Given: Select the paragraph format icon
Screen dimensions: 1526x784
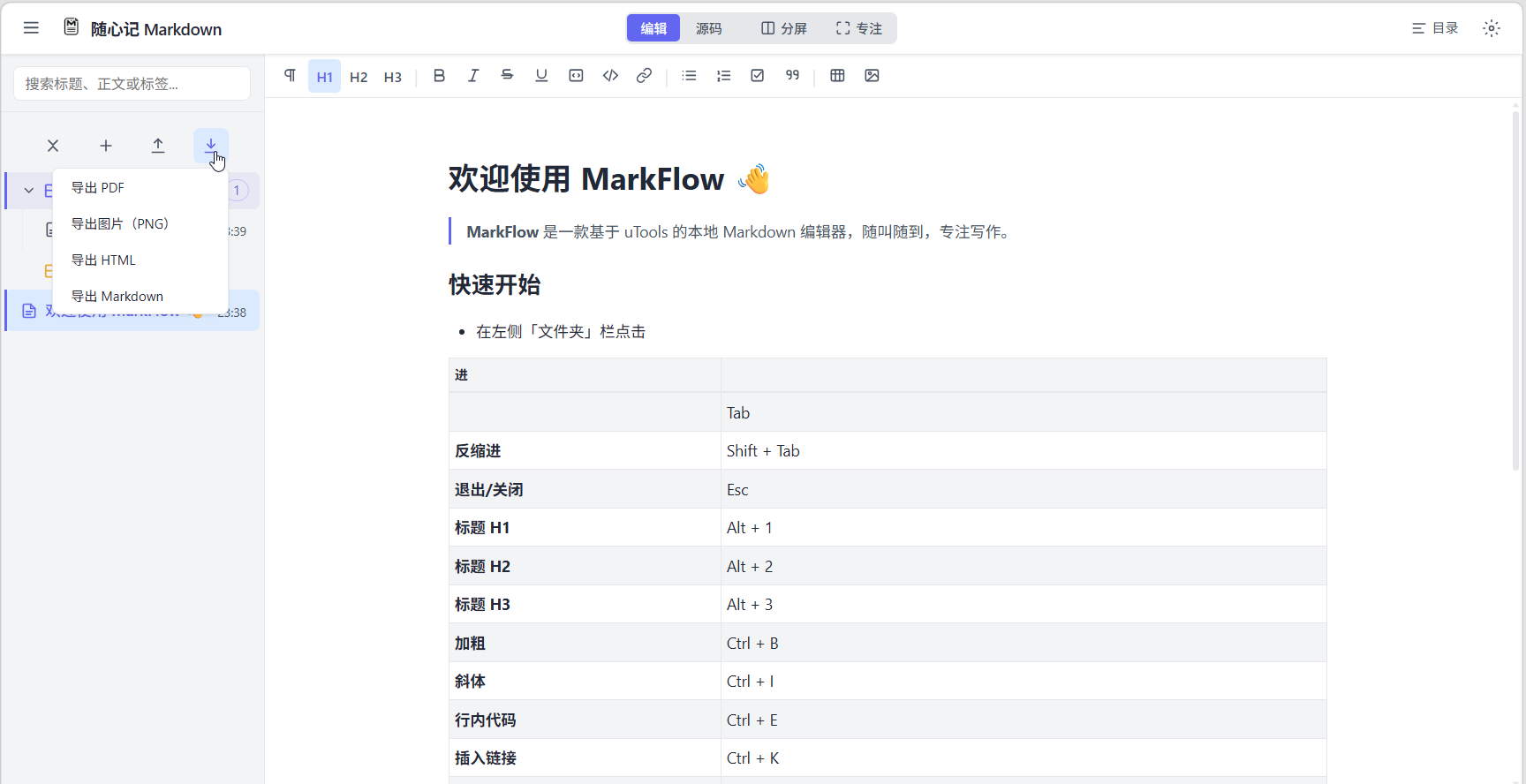Looking at the screenshot, I should pyautogui.click(x=290, y=76).
